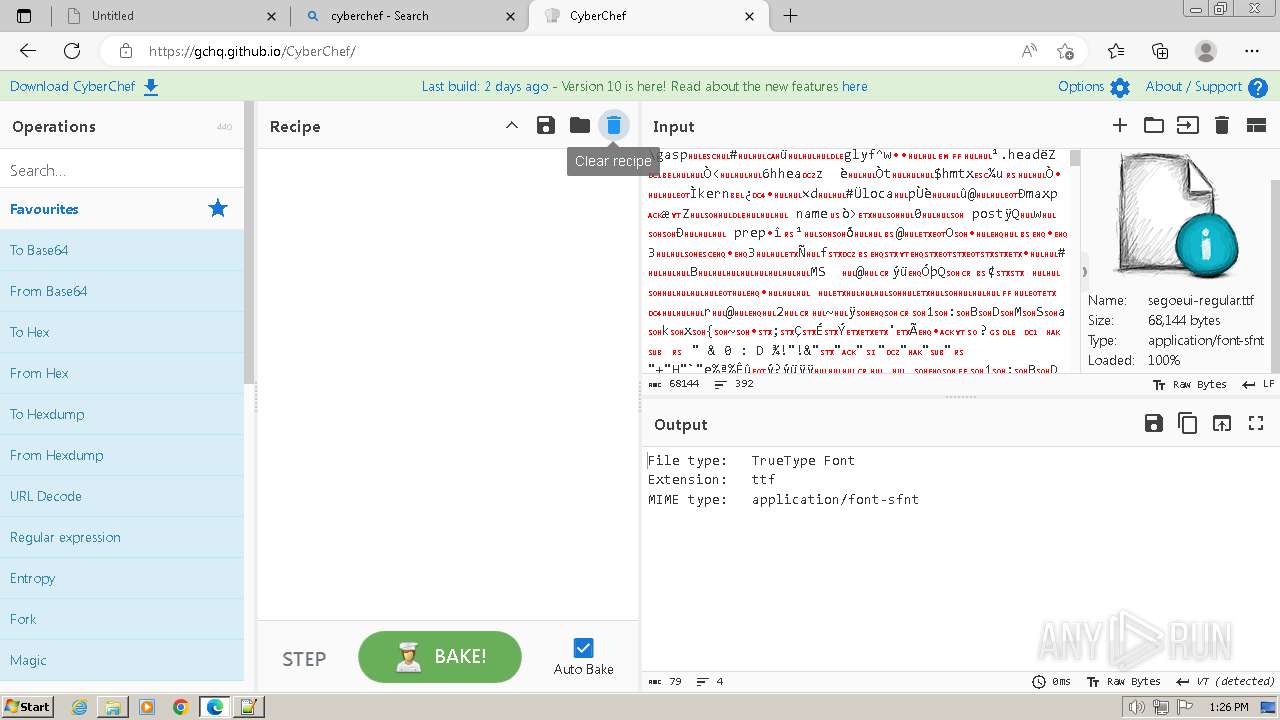Add page to favorites star
The width and height of the screenshot is (1280, 720).
[1065, 51]
